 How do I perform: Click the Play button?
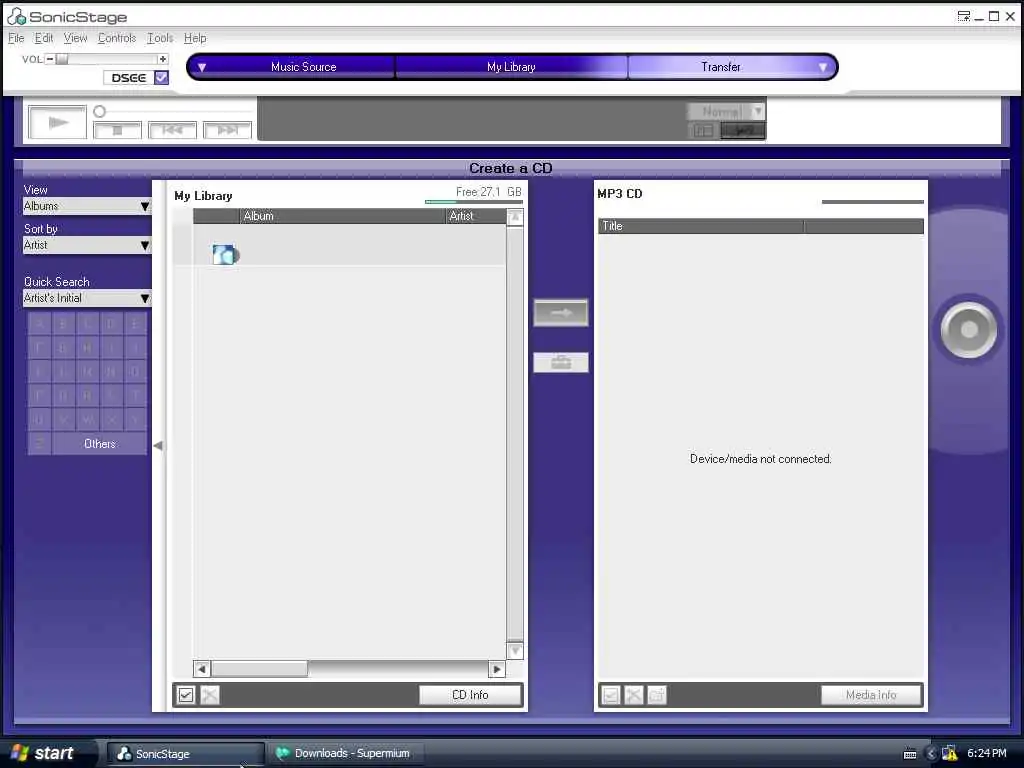coord(57,121)
